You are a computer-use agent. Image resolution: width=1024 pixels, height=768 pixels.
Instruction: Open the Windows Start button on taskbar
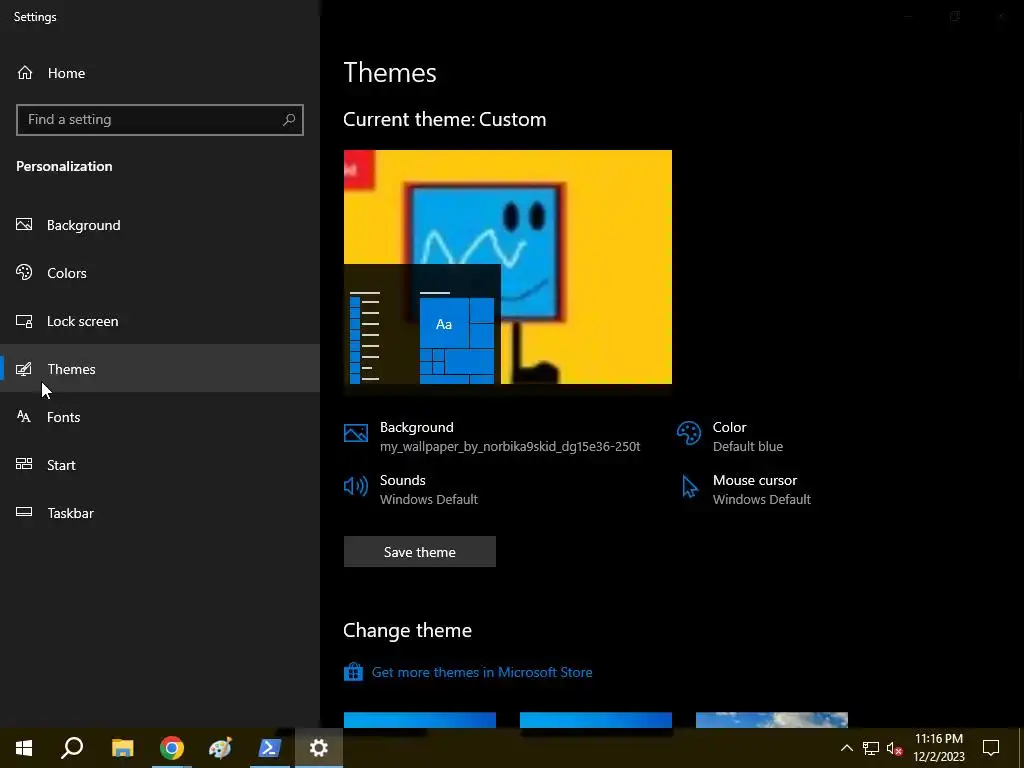coord(24,748)
